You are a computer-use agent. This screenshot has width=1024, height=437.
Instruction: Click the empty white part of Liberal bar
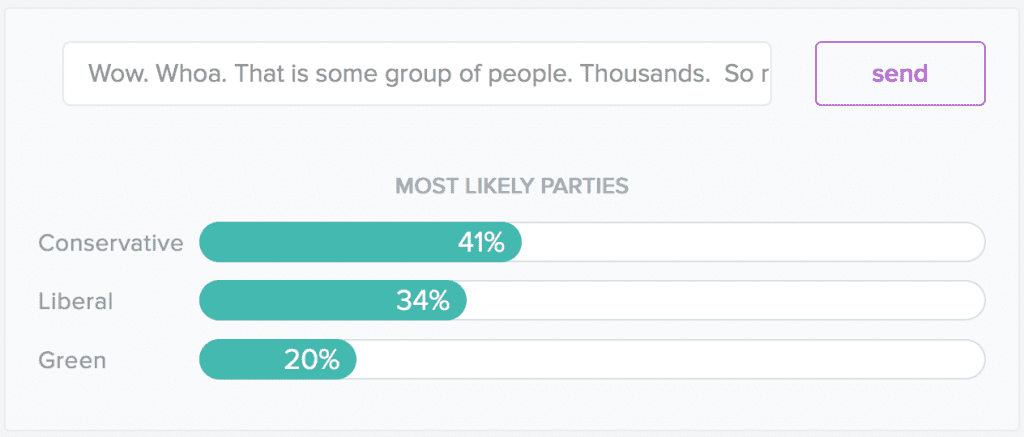[720, 301]
